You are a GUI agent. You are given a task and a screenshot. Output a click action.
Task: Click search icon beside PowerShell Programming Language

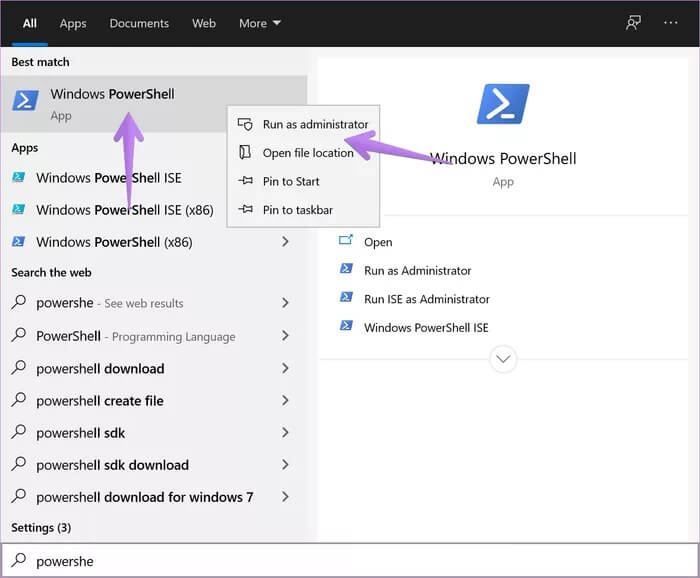[19, 335]
